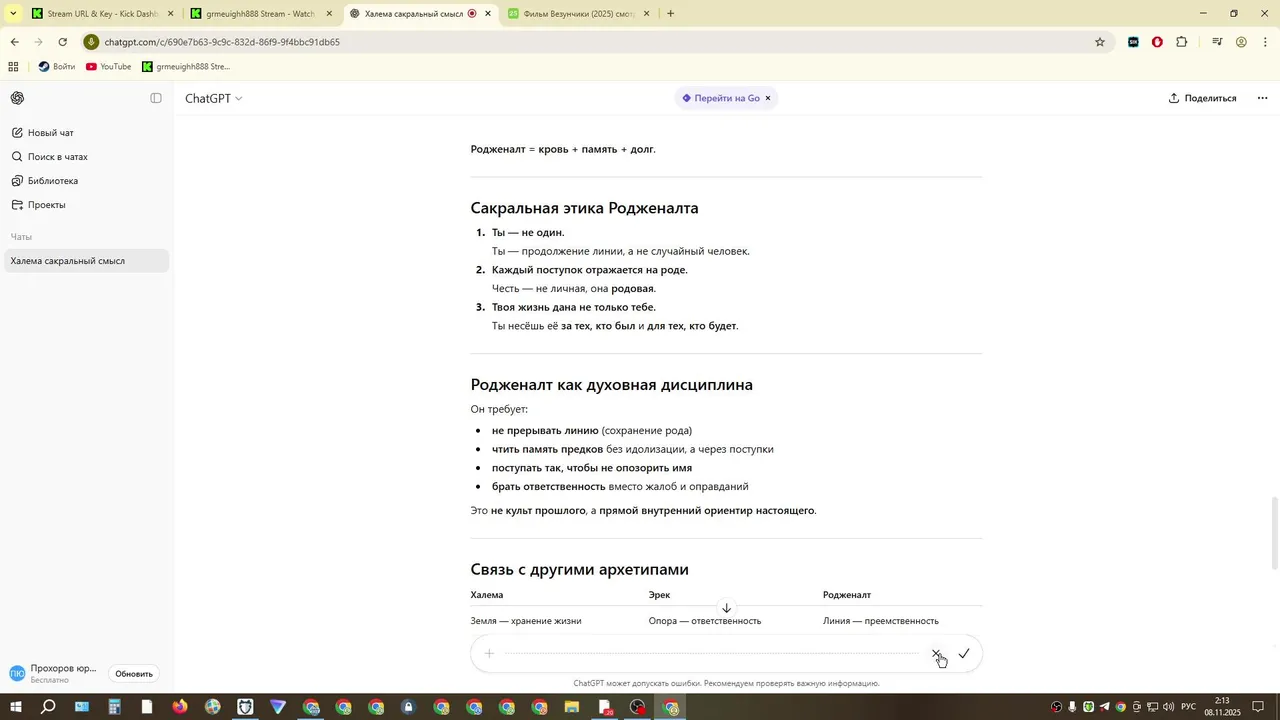Close the Халема сакральный смысл tab
This screenshot has width=1280, height=720.
[488, 14]
